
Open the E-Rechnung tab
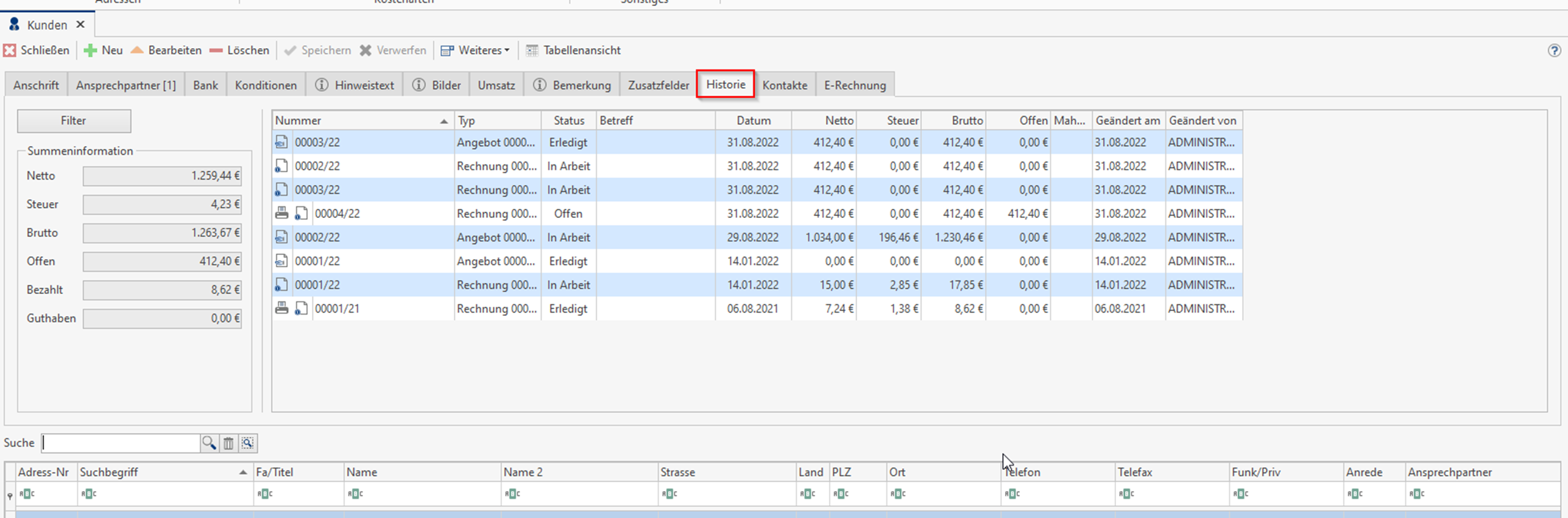coord(854,85)
